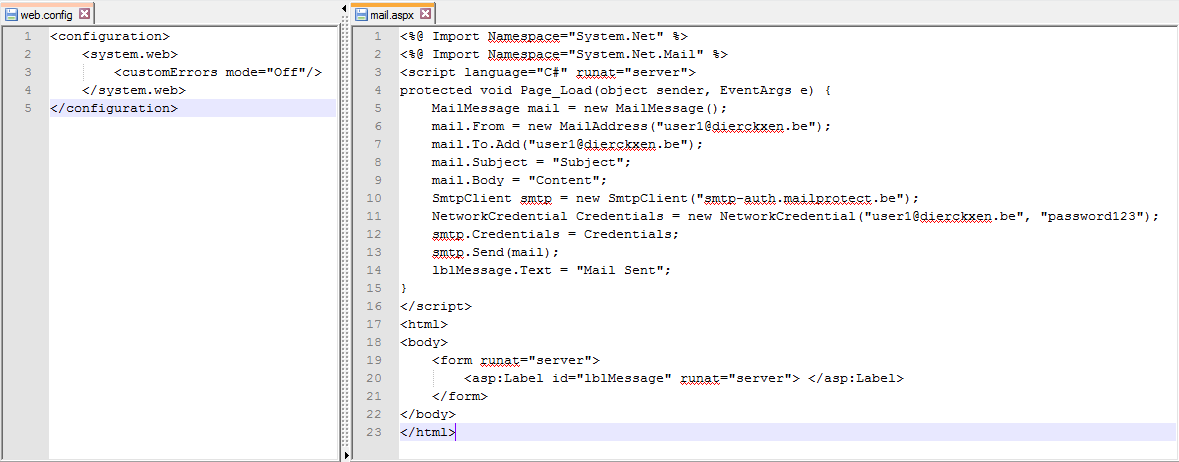Click the </system.web> closing tag line
The image size is (1179, 462).
134,90
